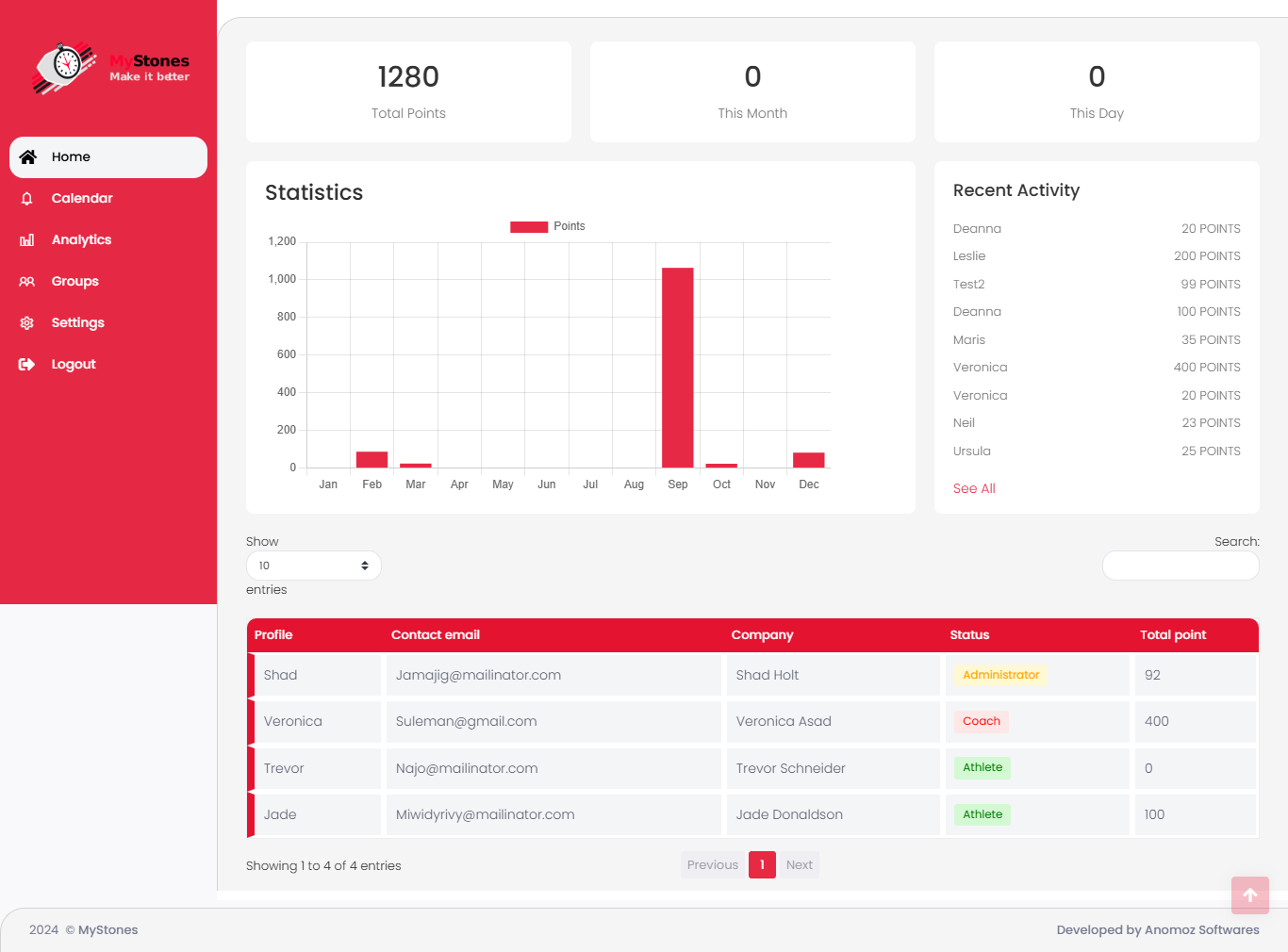Click the Home house icon
1288x952 pixels.
28,157
